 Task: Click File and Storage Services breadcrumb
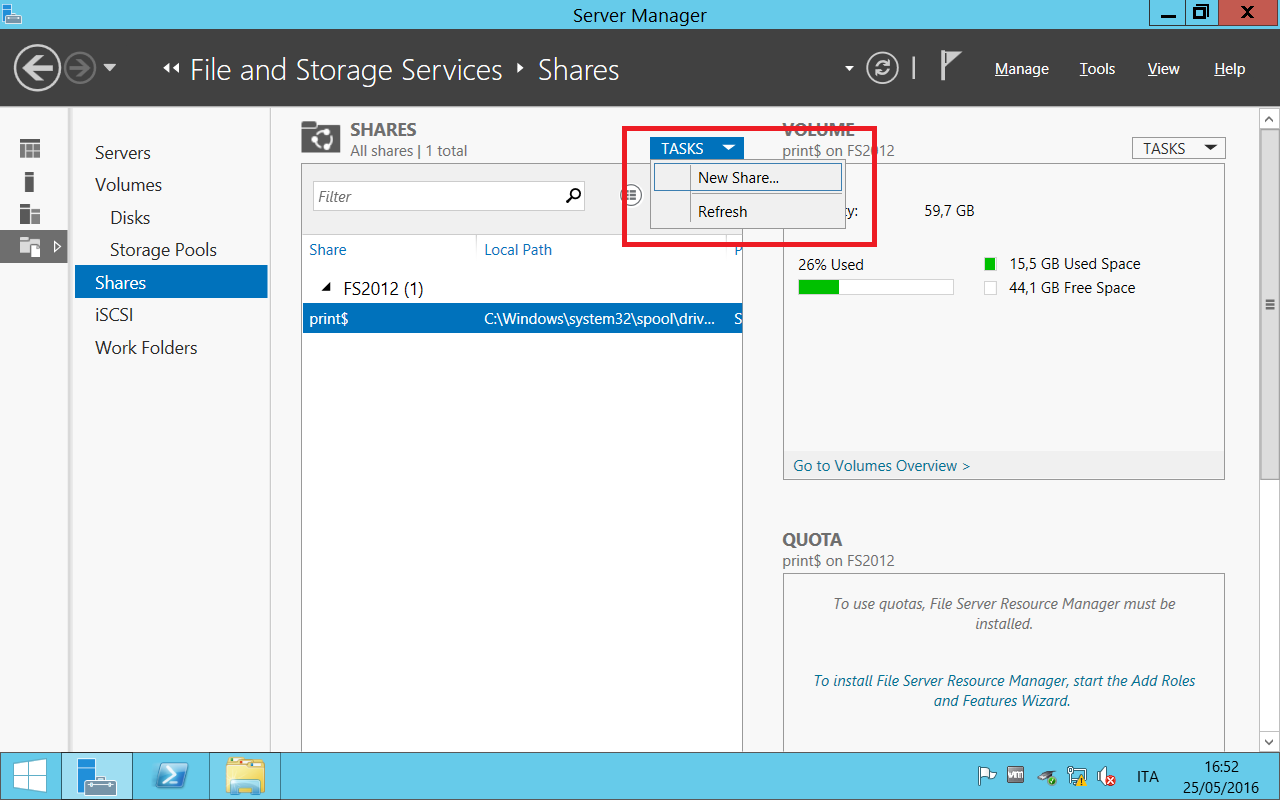[x=346, y=69]
